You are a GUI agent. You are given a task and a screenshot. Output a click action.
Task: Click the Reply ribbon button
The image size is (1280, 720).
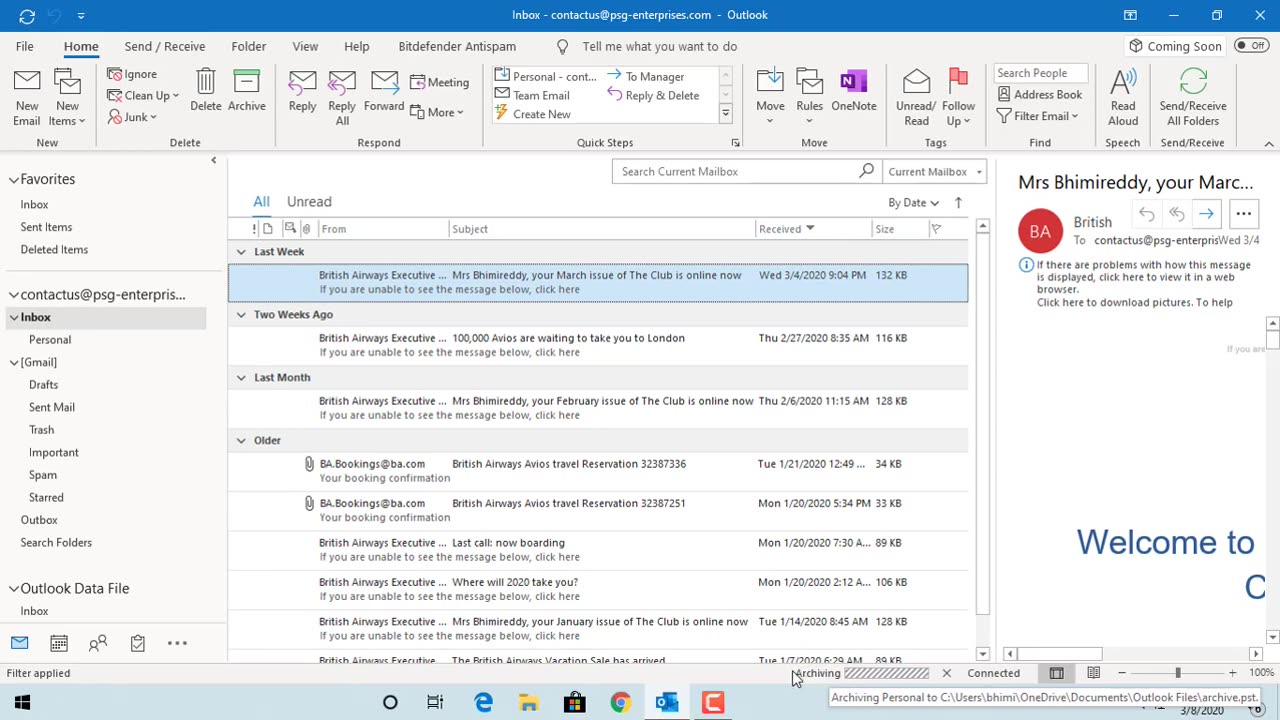point(302,90)
